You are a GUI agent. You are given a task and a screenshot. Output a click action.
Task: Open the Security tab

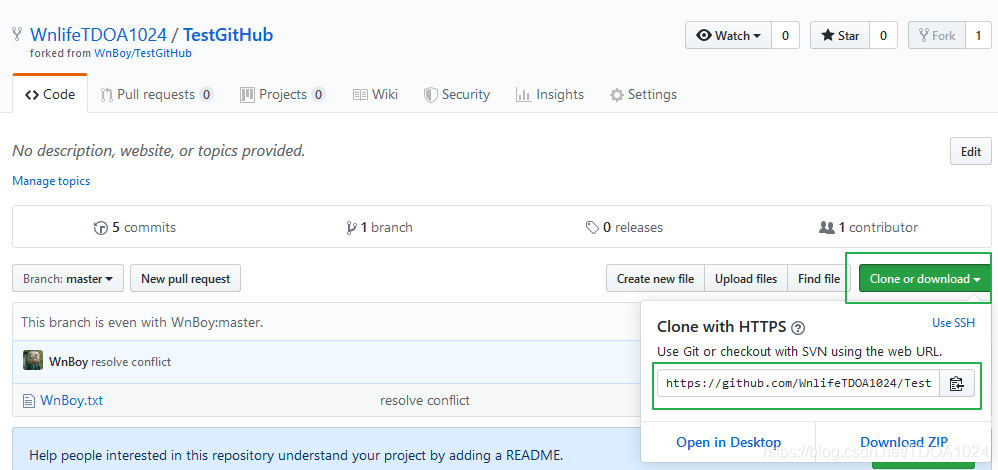point(456,94)
